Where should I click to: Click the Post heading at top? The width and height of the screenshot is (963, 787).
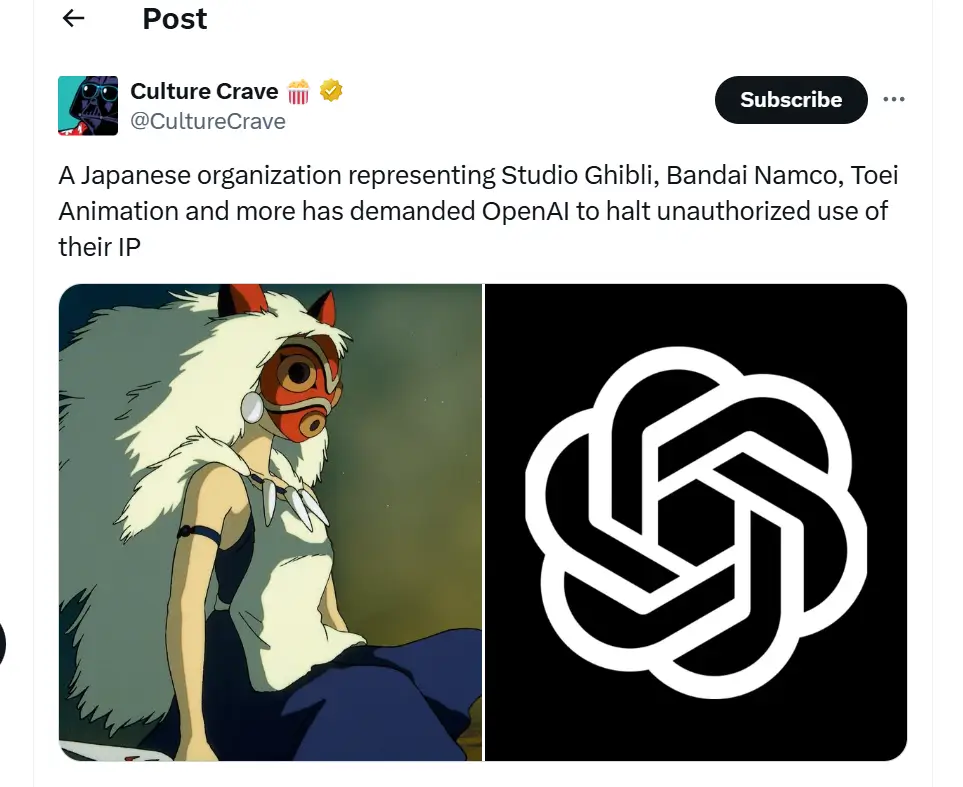174,19
